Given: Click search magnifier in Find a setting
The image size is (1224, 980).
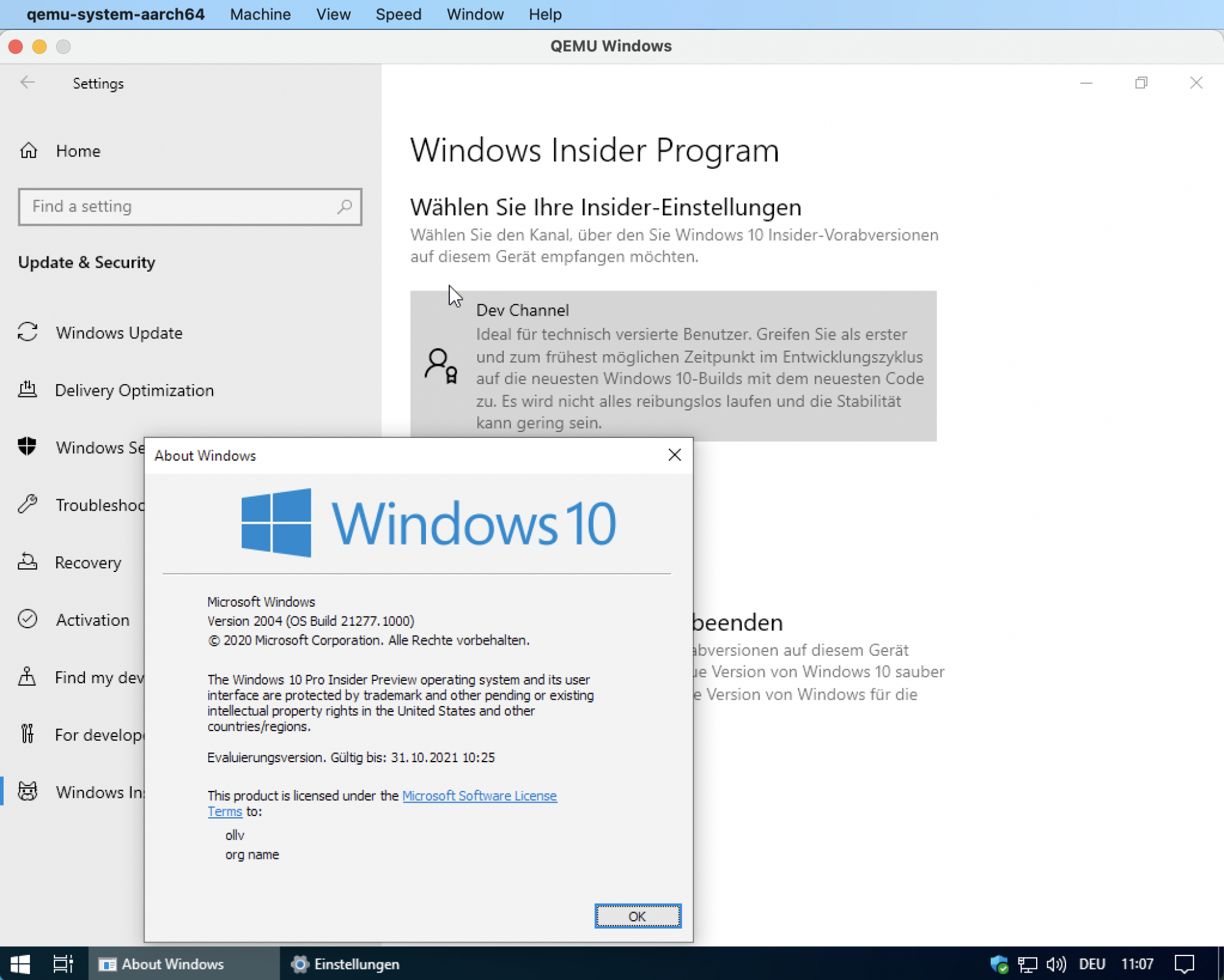Looking at the screenshot, I should coord(345,207).
